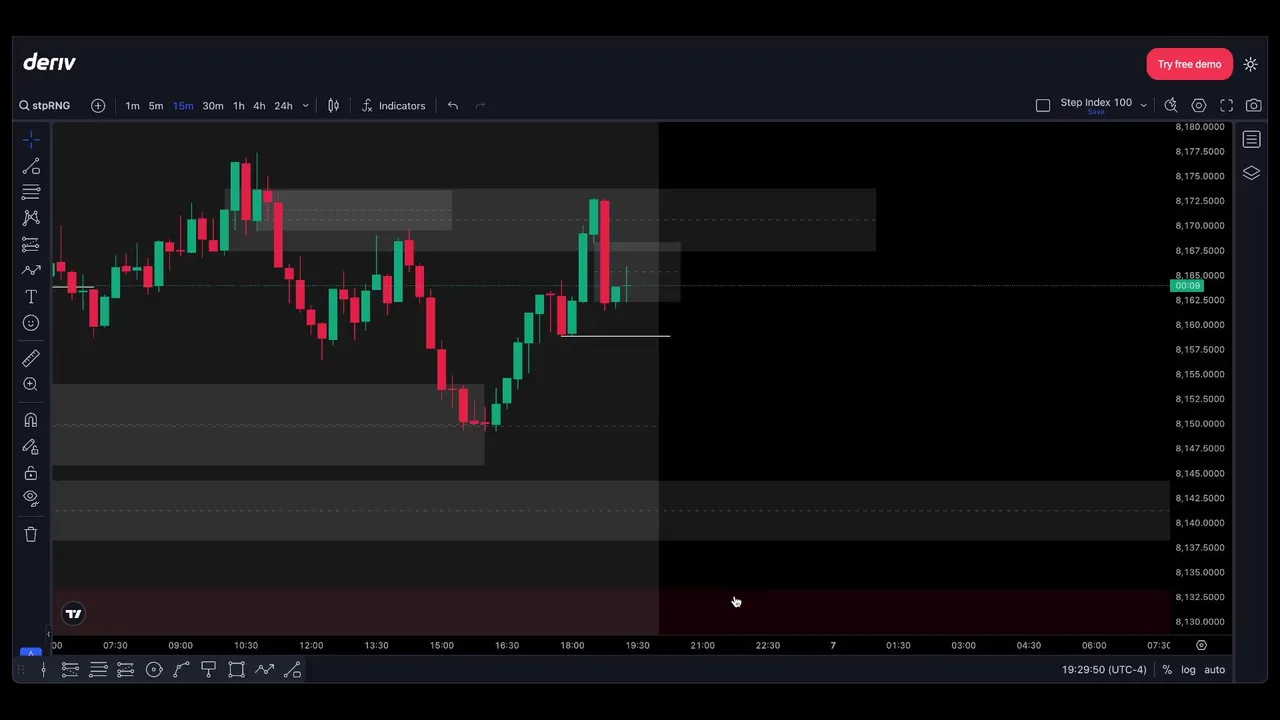Click the green 00:09 current price label
Screen dimensions: 1280x720
1188,286
